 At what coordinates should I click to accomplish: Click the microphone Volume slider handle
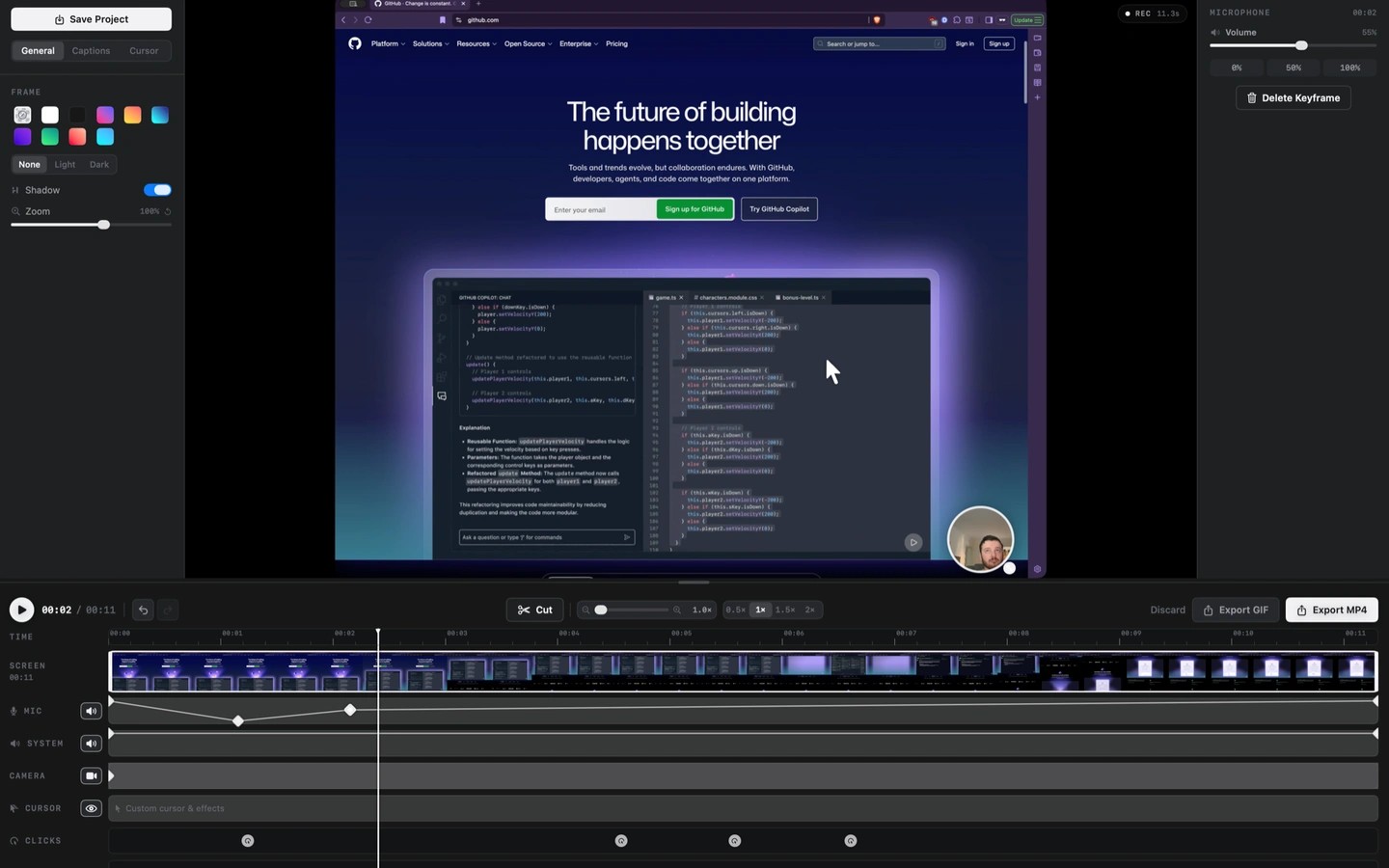pos(1301,45)
